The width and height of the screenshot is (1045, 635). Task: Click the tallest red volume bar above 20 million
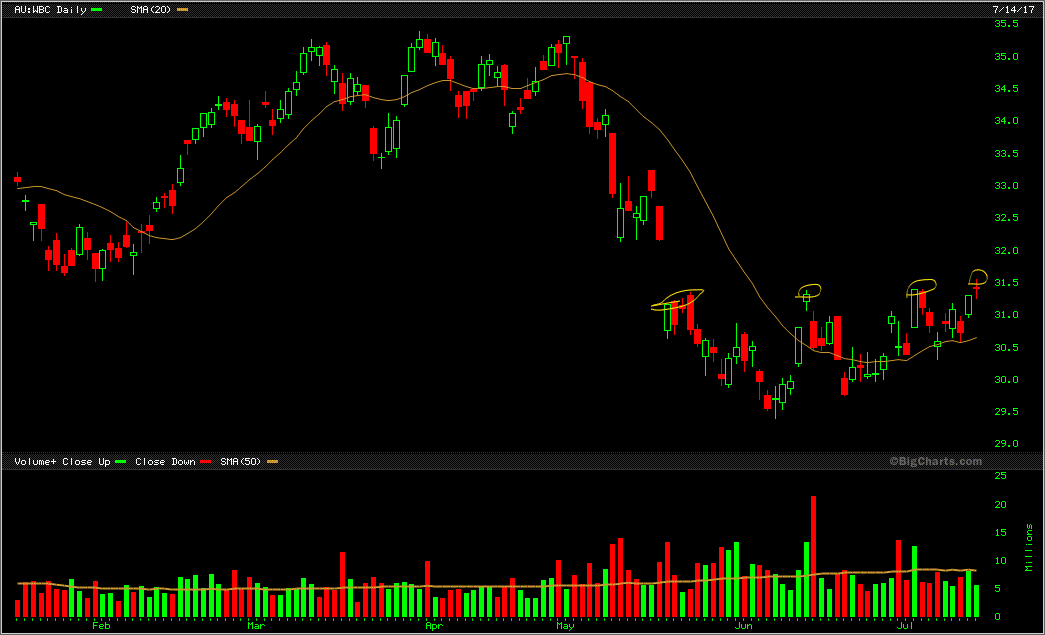[x=813, y=556]
